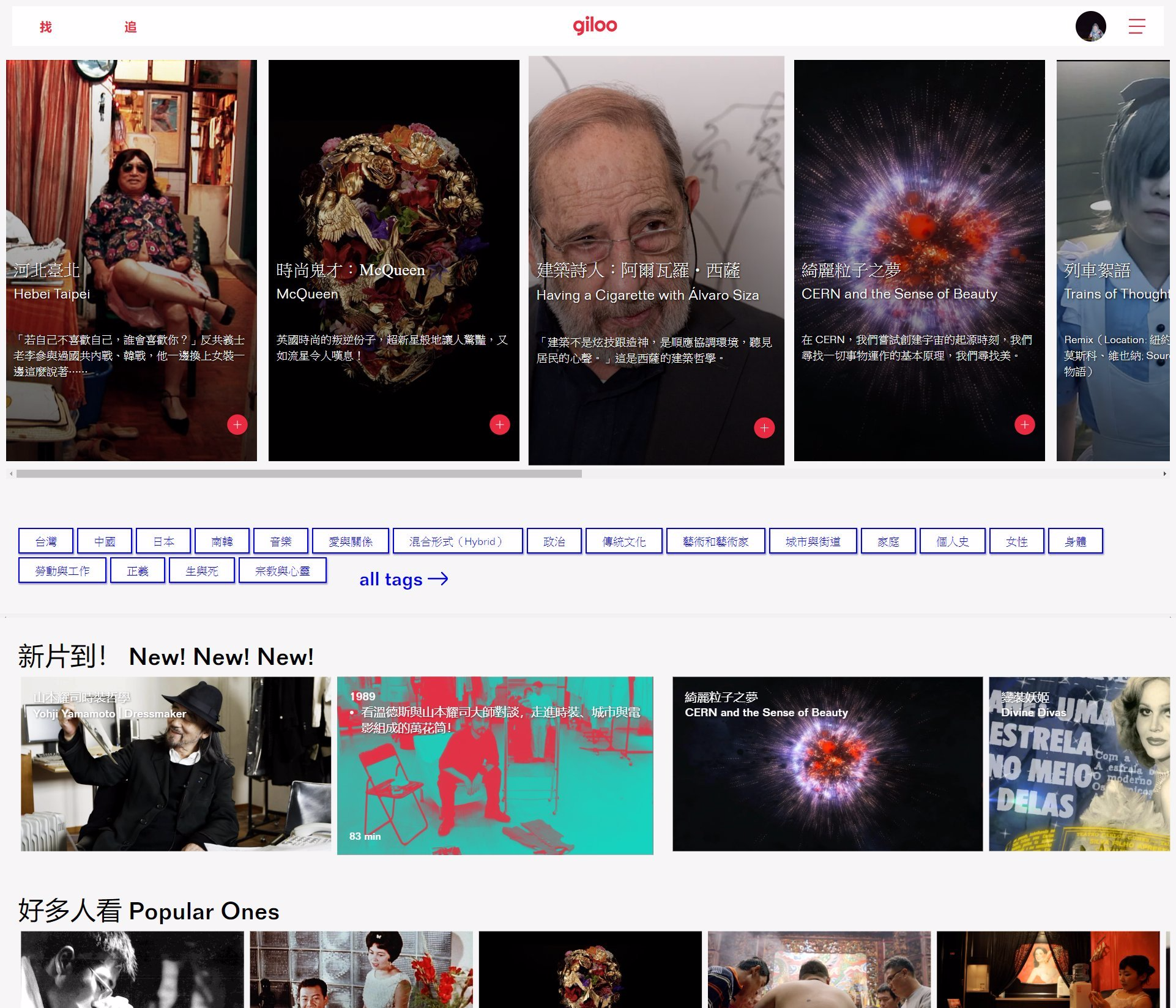
Task: Click carousel scrollbar left arrow
Action: 11,473
